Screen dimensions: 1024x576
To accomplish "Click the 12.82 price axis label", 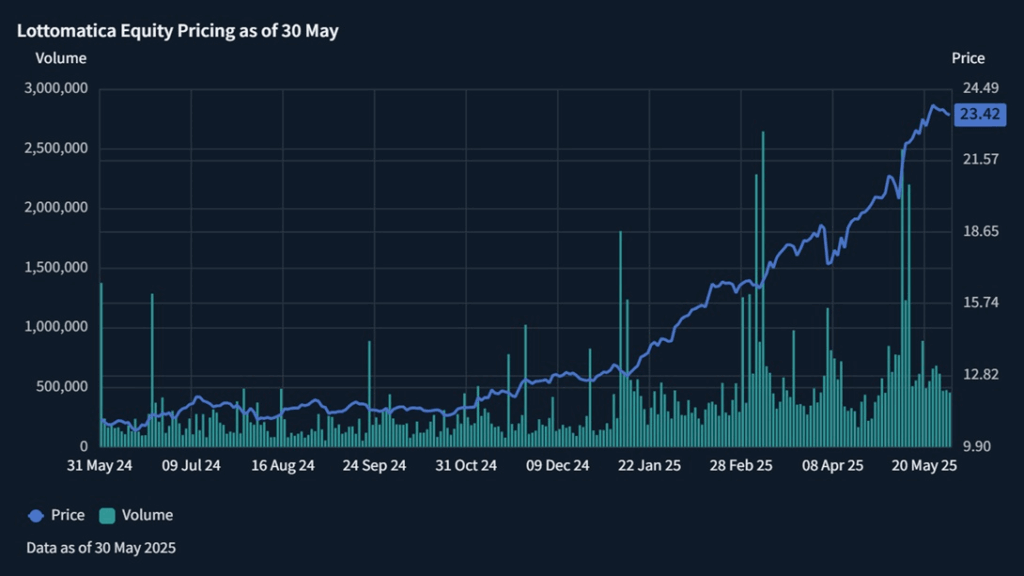I will 981,374.
